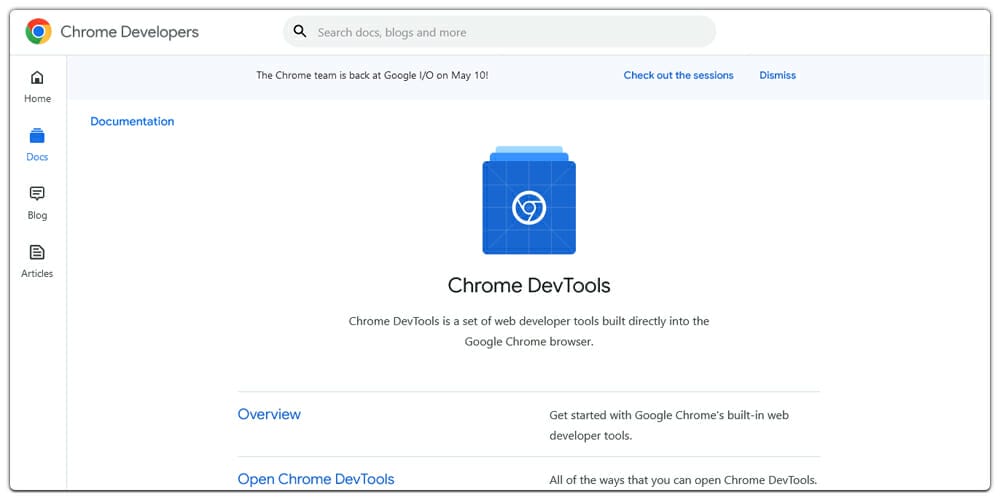Click the Chrome DevTools page heading

coord(529,285)
